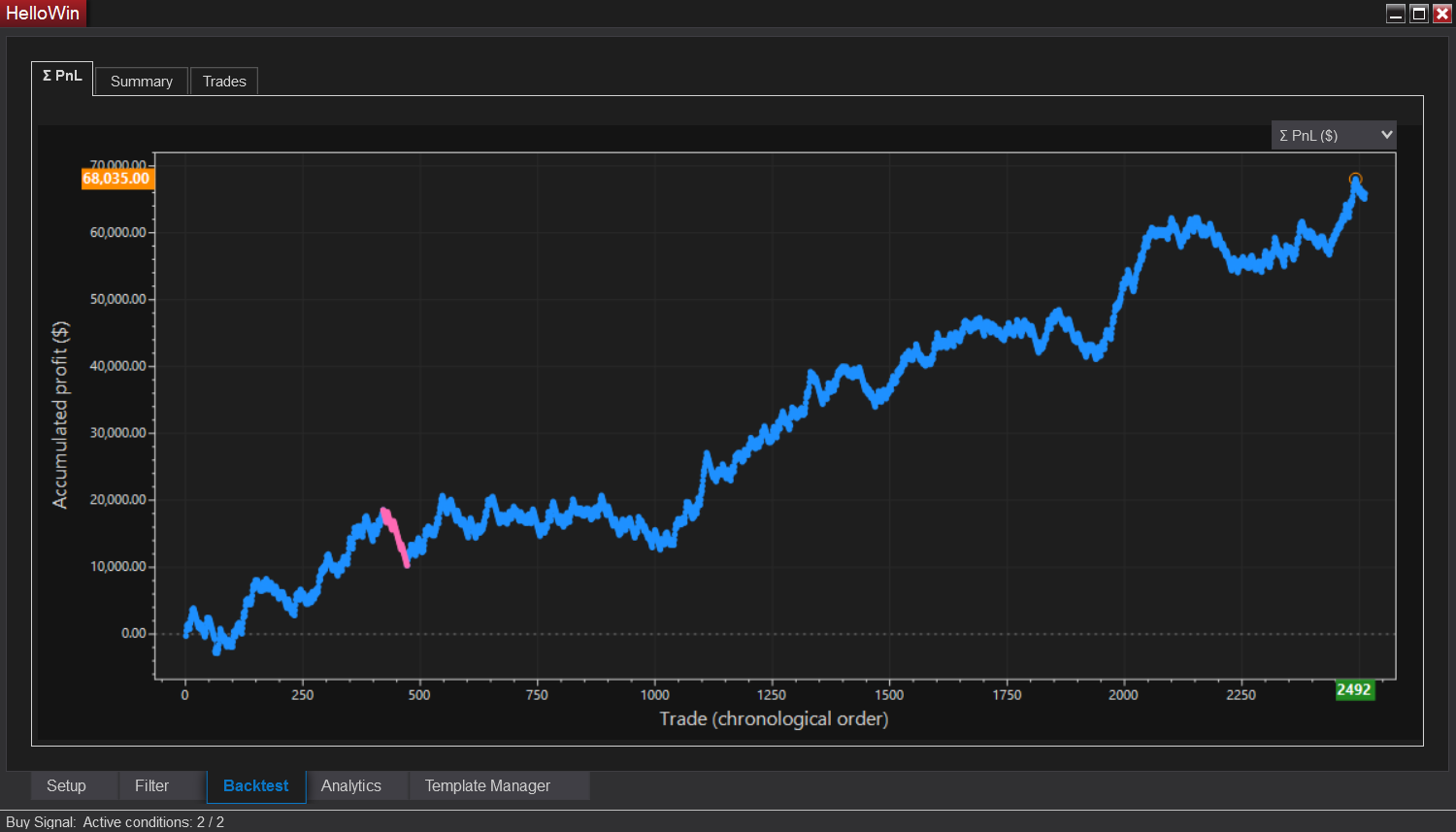Viewport: 1456px width, 832px height.
Task: Click the 50,000.00 y-axis tick label
Action: [118, 299]
